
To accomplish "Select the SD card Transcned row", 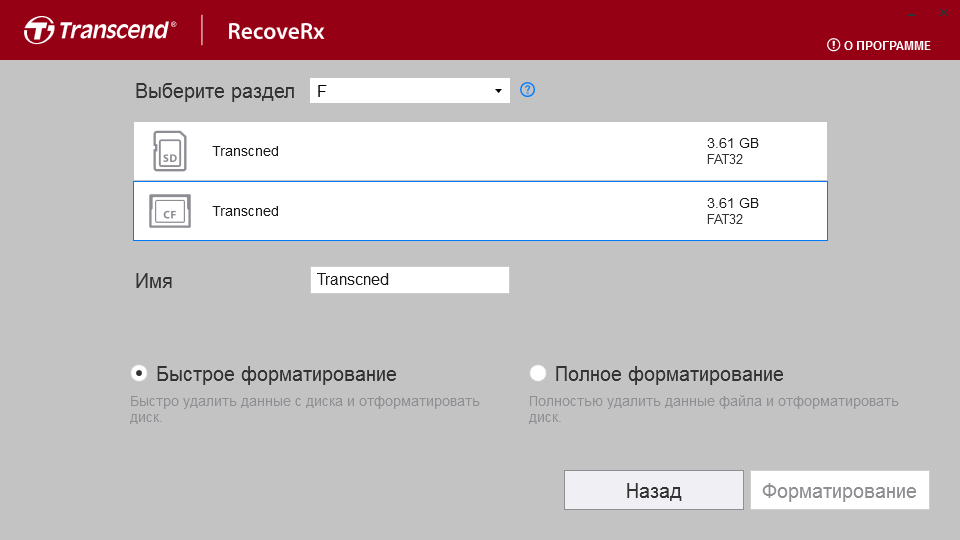I will pos(480,151).
